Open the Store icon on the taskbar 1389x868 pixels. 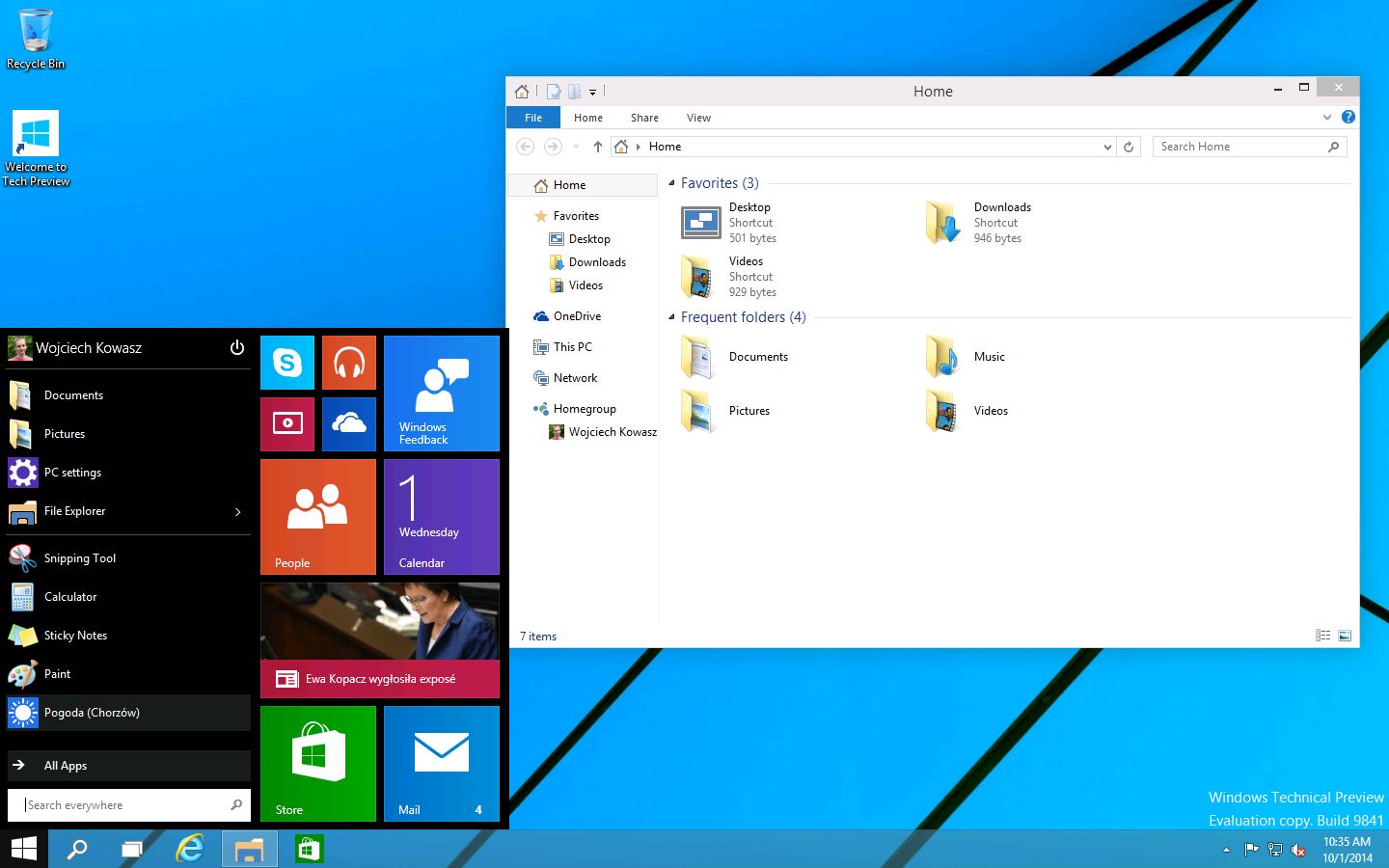[x=309, y=849]
